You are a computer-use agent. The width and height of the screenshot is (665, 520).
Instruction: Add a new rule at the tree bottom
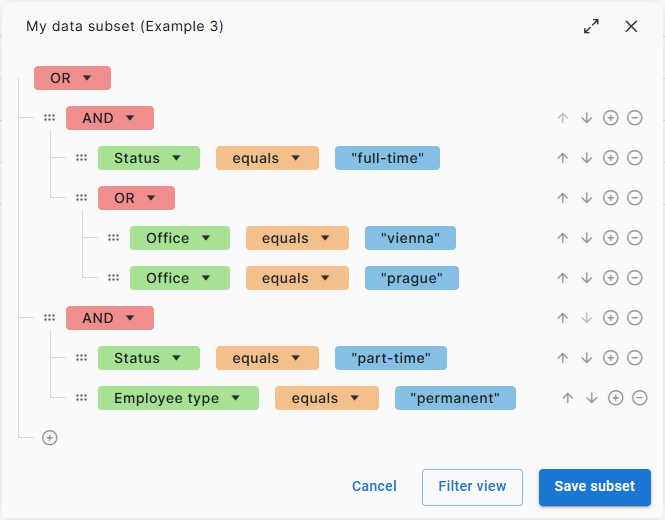pyautogui.click(x=49, y=437)
